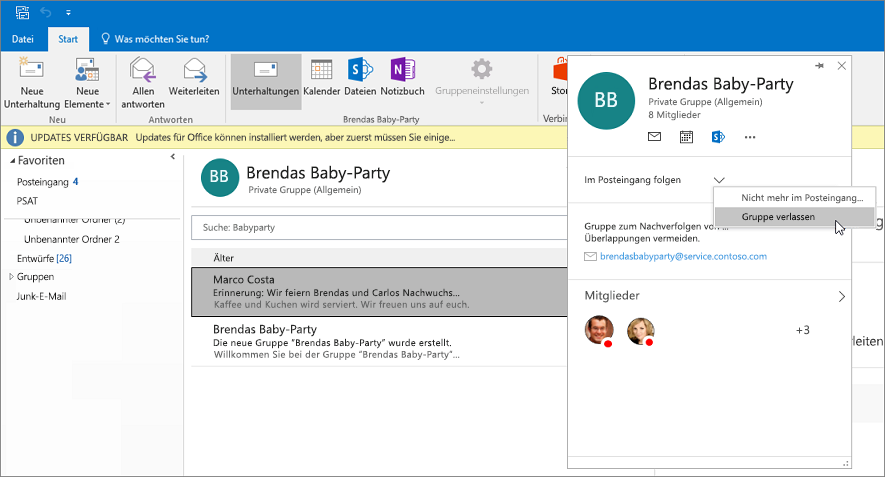Open Brendas Baby-Party welcome message

click(379, 342)
